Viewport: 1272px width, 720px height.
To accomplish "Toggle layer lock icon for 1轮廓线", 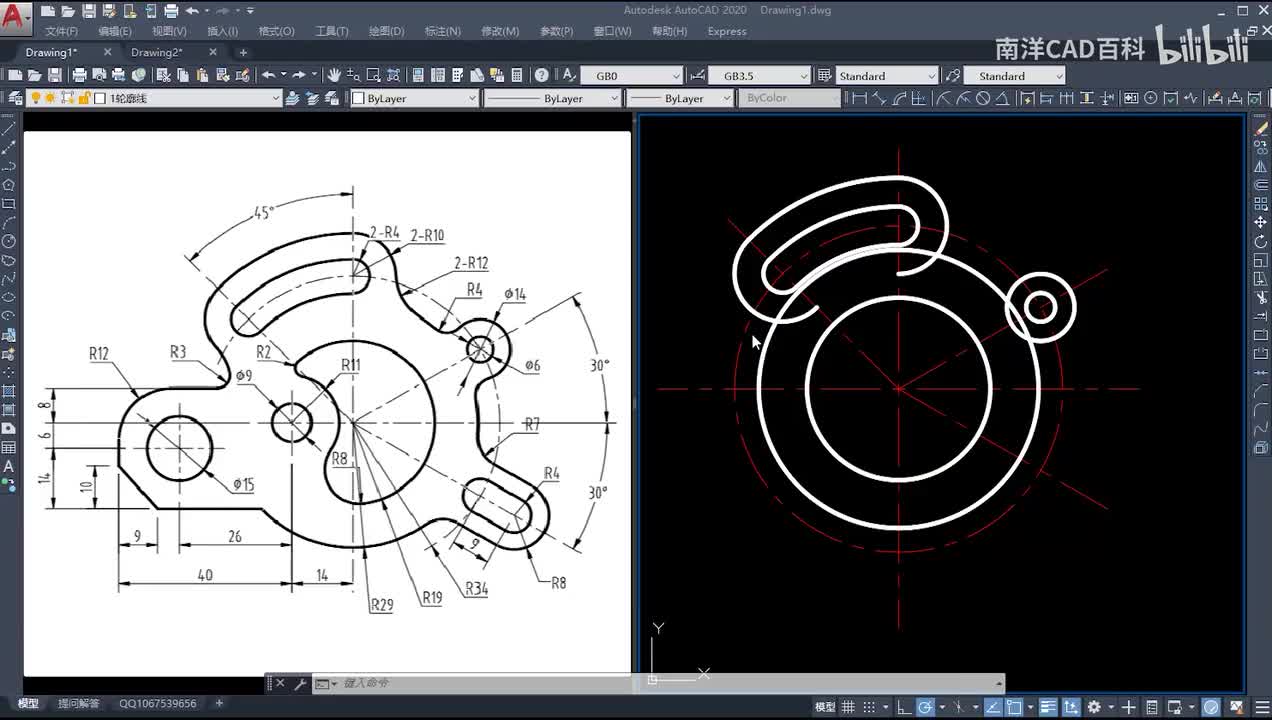I will [84, 98].
